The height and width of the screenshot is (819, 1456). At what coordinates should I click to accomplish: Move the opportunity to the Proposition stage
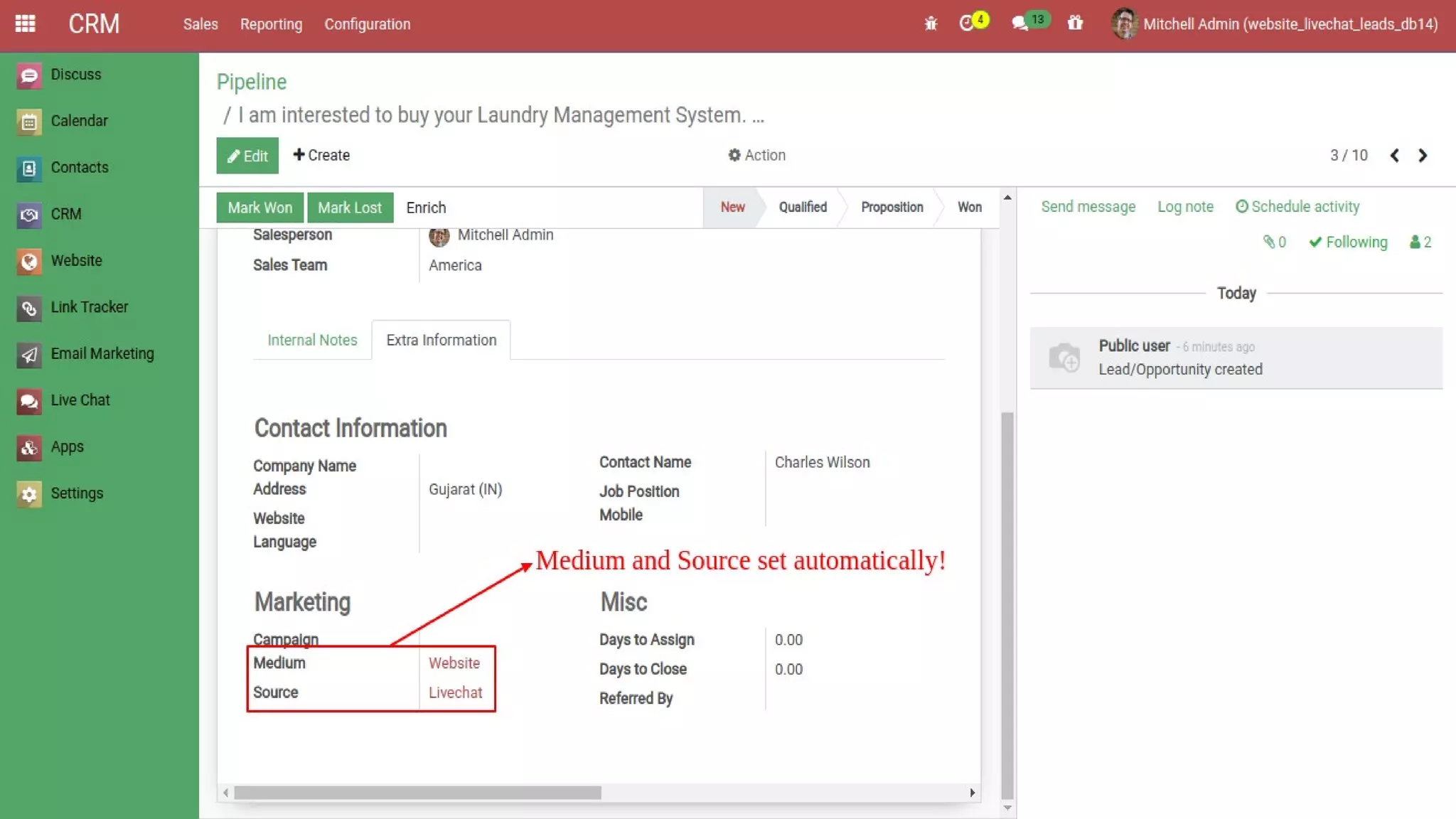(892, 208)
